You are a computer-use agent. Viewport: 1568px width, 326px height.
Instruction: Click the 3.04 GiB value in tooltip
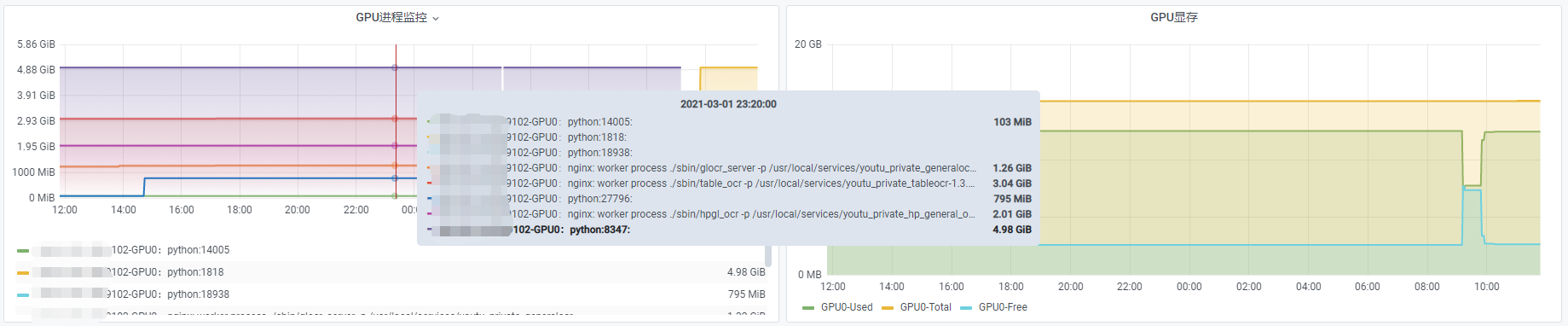pyautogui.click(x=1012, y=183)
